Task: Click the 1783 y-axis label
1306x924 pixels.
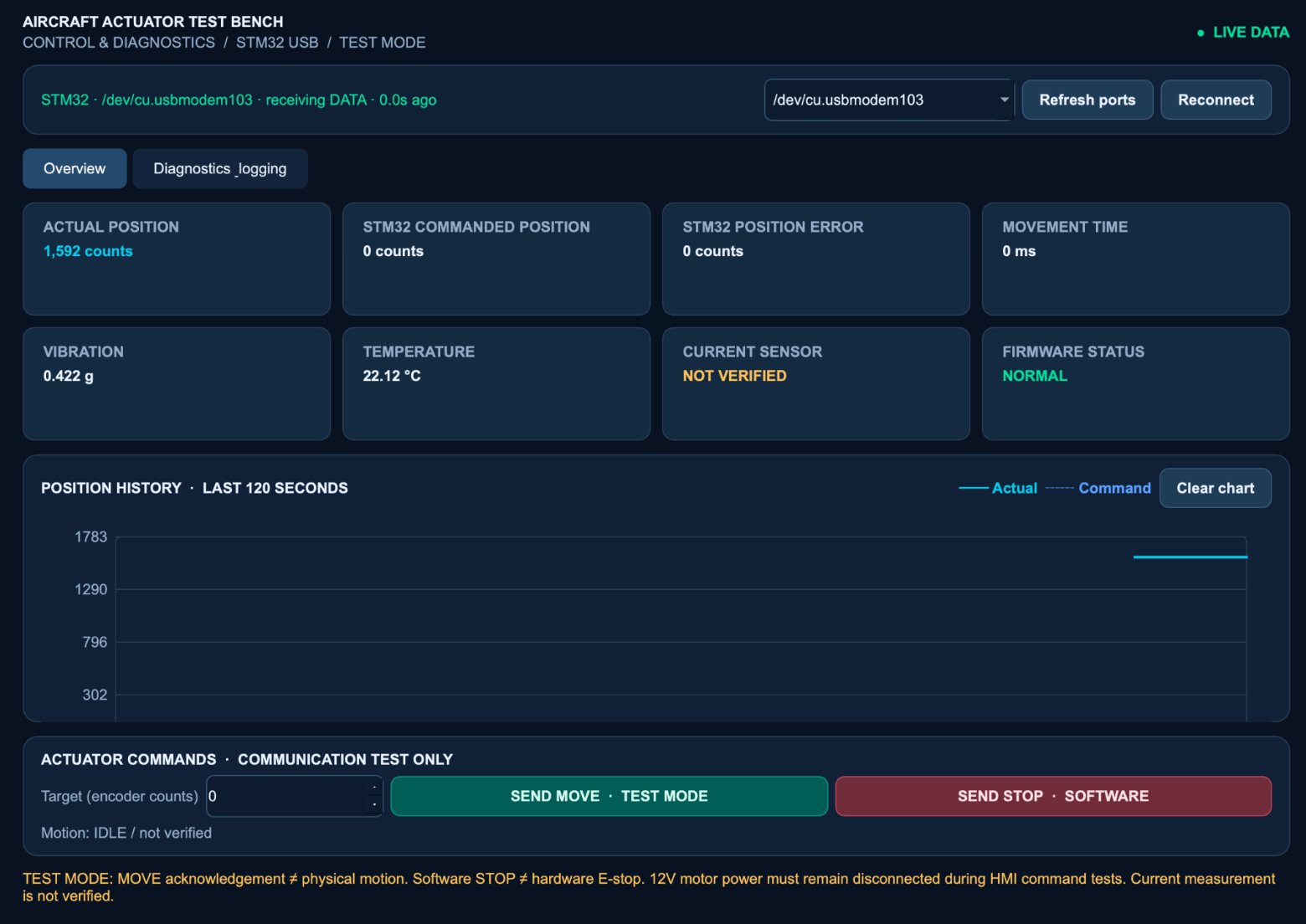Action: (x=91, y=536)
